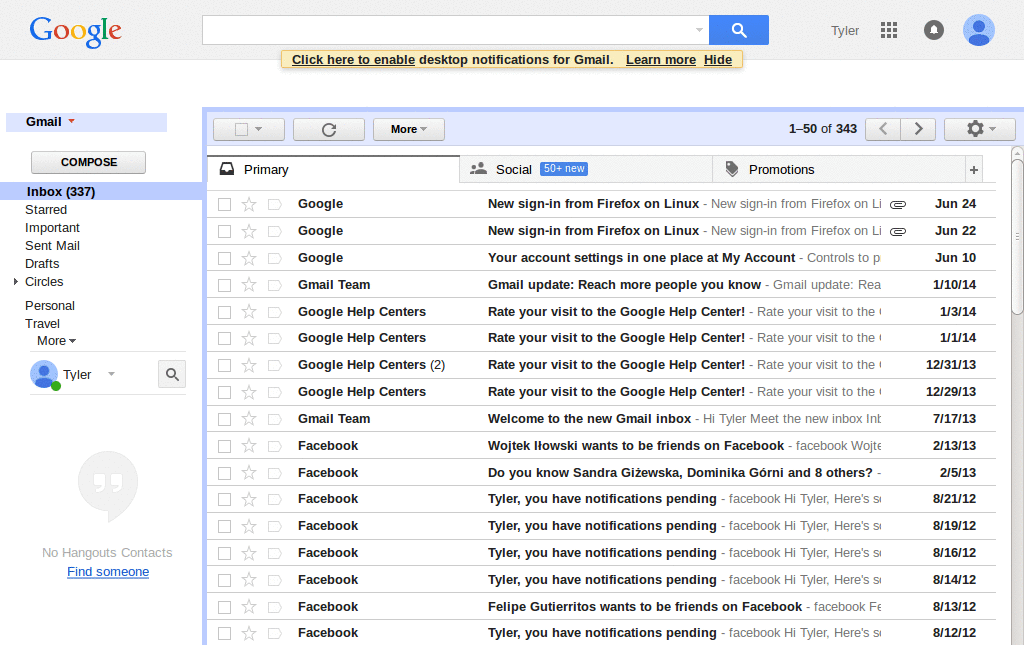Check Google notifications bell

point(933,30)
